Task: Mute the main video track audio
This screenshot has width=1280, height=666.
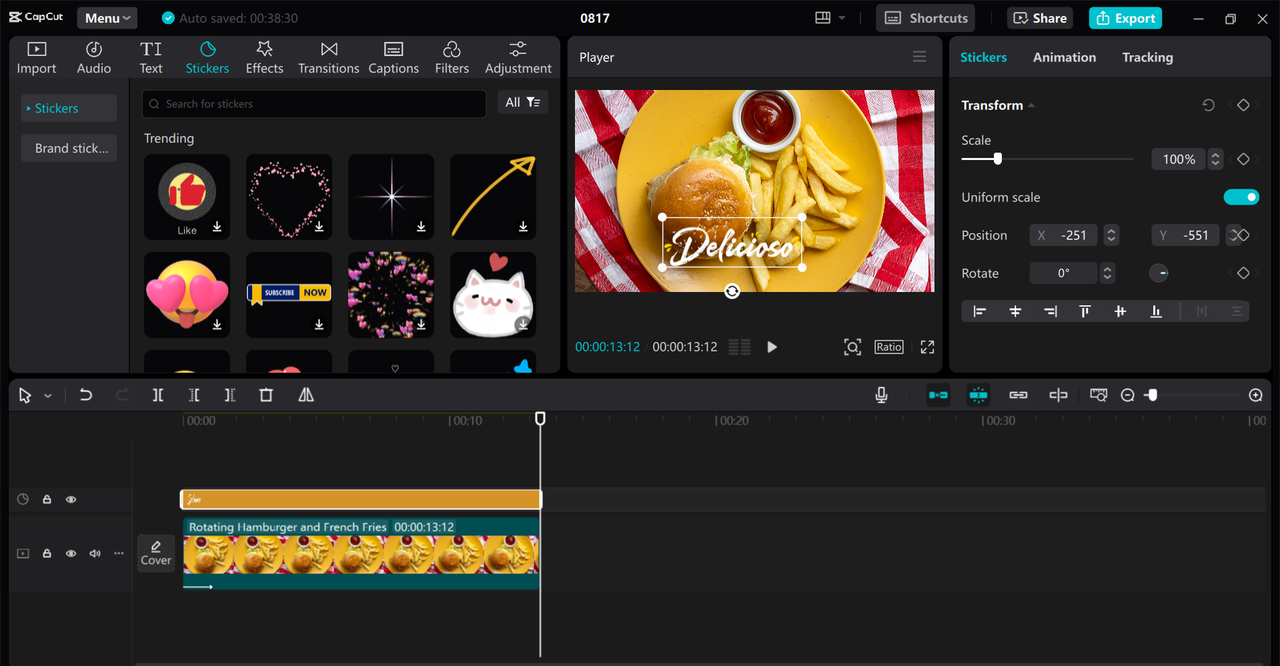Action: click(x=95, y=553)
